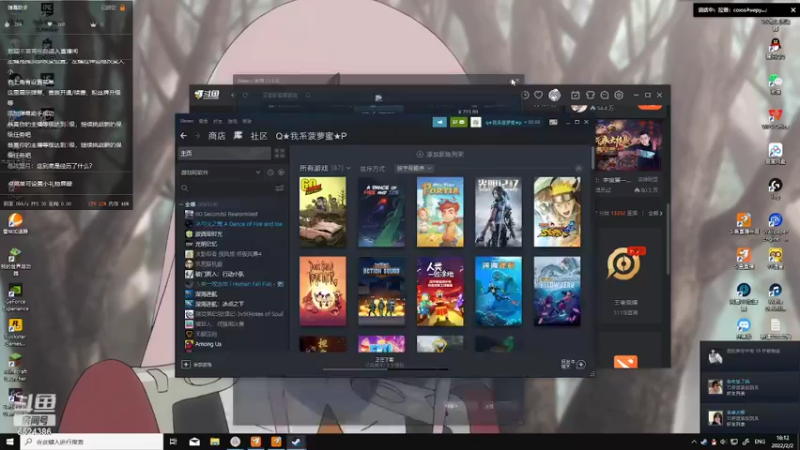Open Human Fall Flat 人类一败涂地 cover
This screenshot has height=450, width=800.
440,291
